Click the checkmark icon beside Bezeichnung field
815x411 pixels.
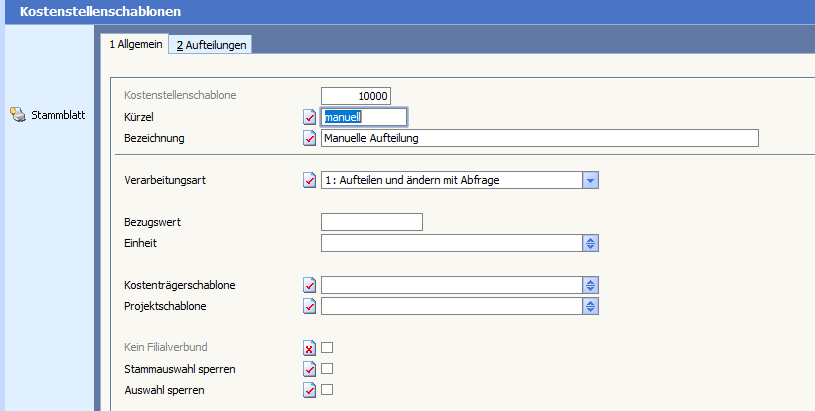[x=309, y=138]
